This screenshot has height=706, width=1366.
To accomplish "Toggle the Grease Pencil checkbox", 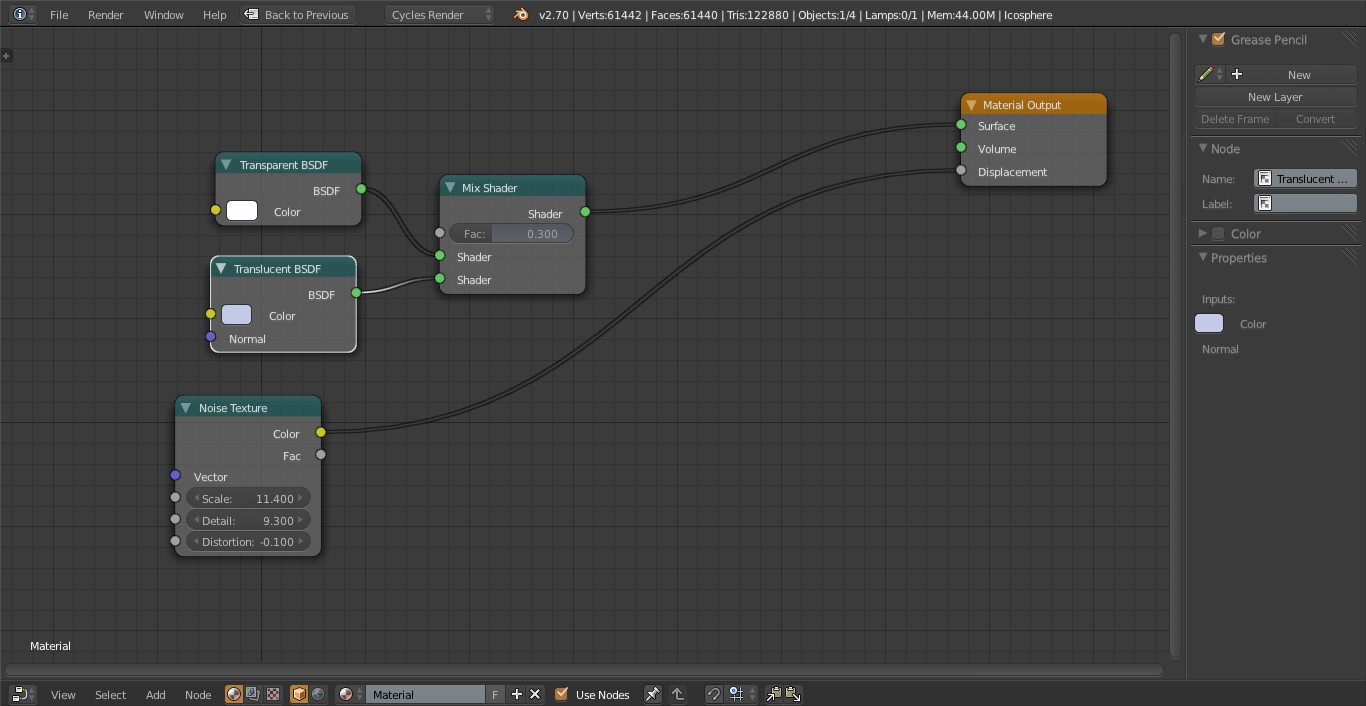I will pos(1218,39).
